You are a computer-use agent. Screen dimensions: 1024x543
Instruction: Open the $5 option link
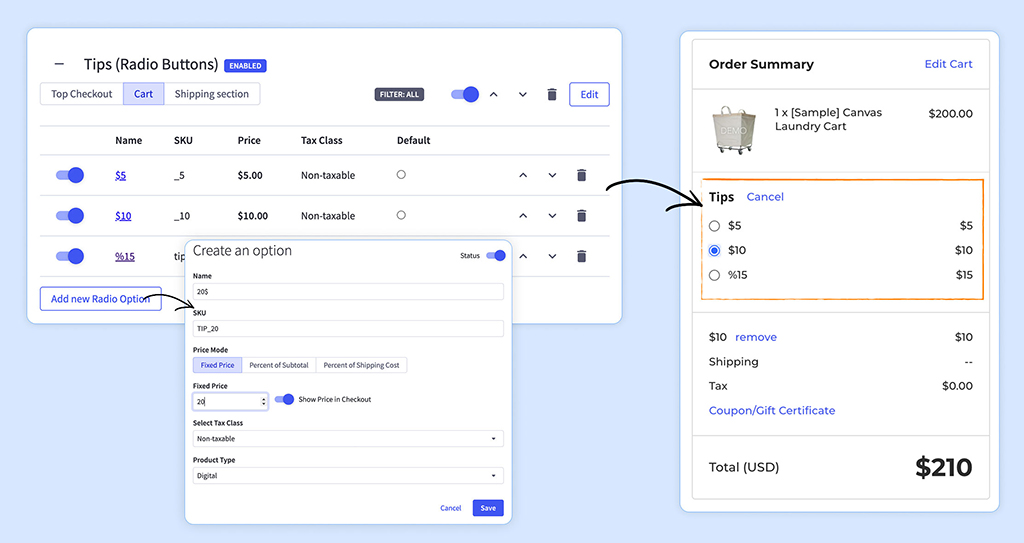(120, 175)
